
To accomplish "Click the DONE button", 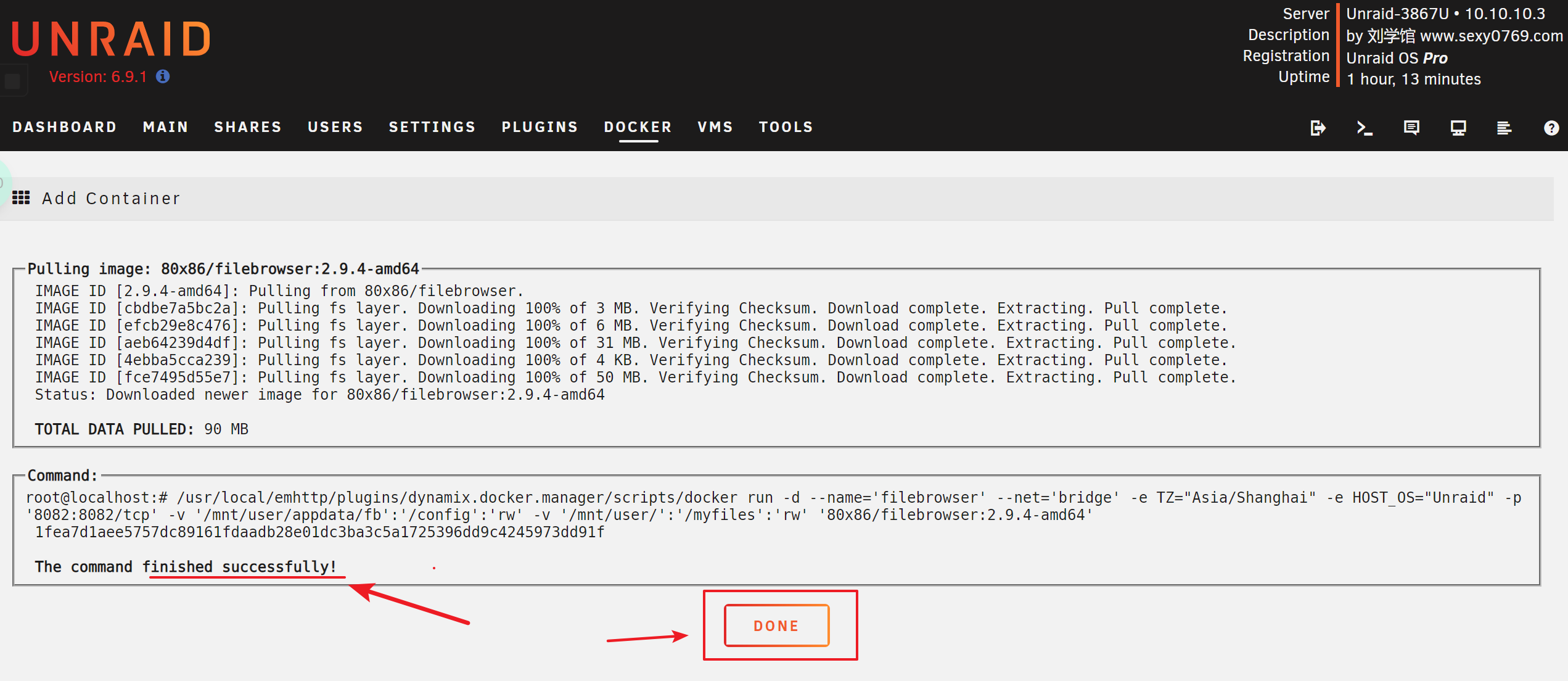I will (777, 625).
